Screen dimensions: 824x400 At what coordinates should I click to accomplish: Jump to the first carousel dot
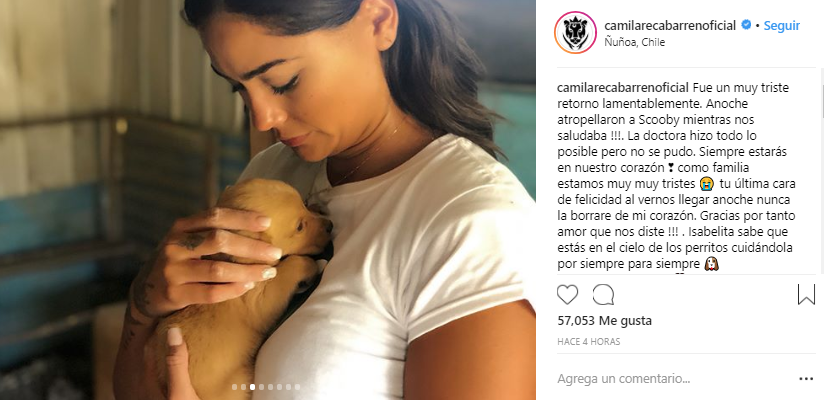pyautogui.click(x=235, y=387)
